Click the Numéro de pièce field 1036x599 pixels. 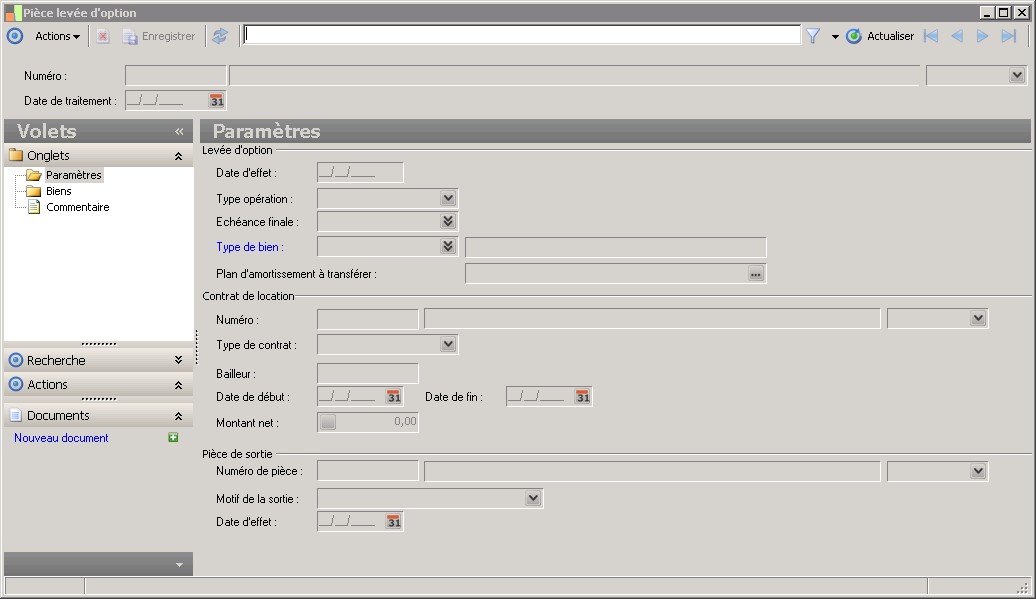(367, 471)
